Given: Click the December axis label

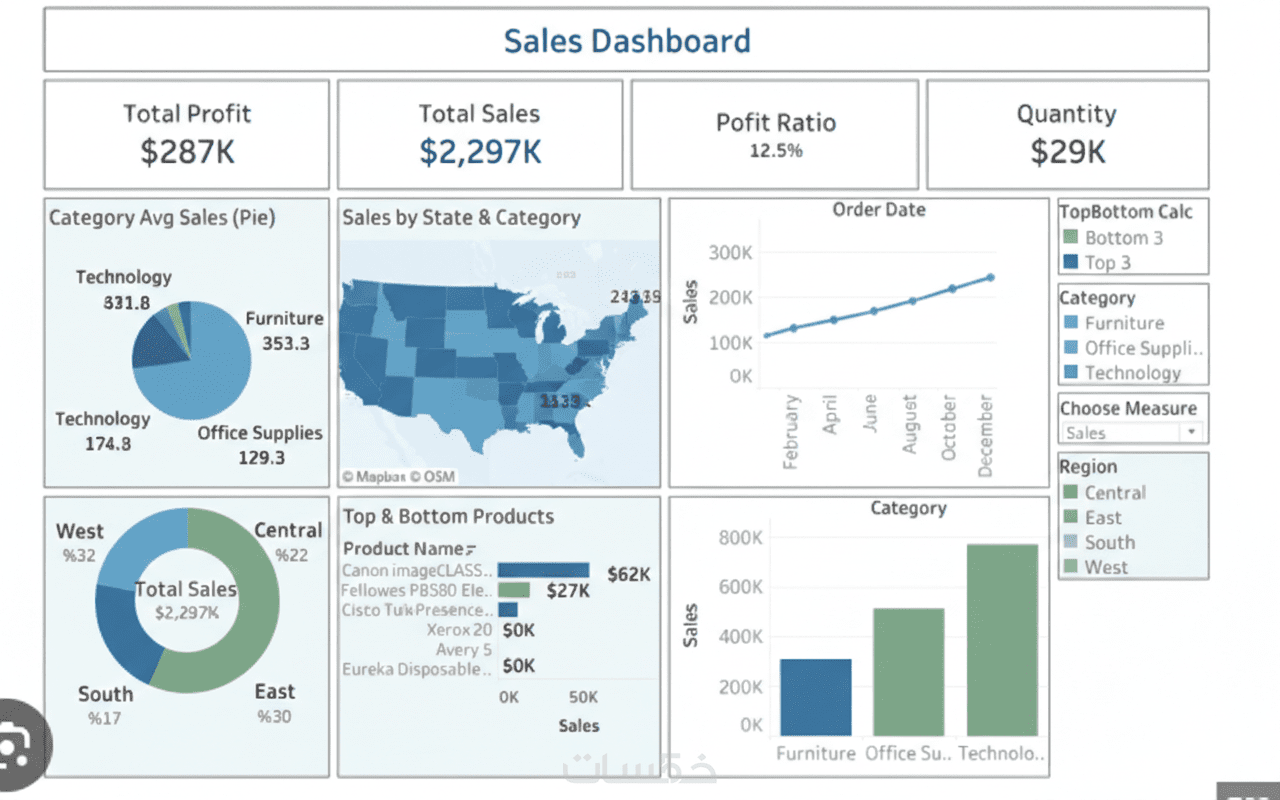Looking at the screenshot, I should click(x=986, y=435).
